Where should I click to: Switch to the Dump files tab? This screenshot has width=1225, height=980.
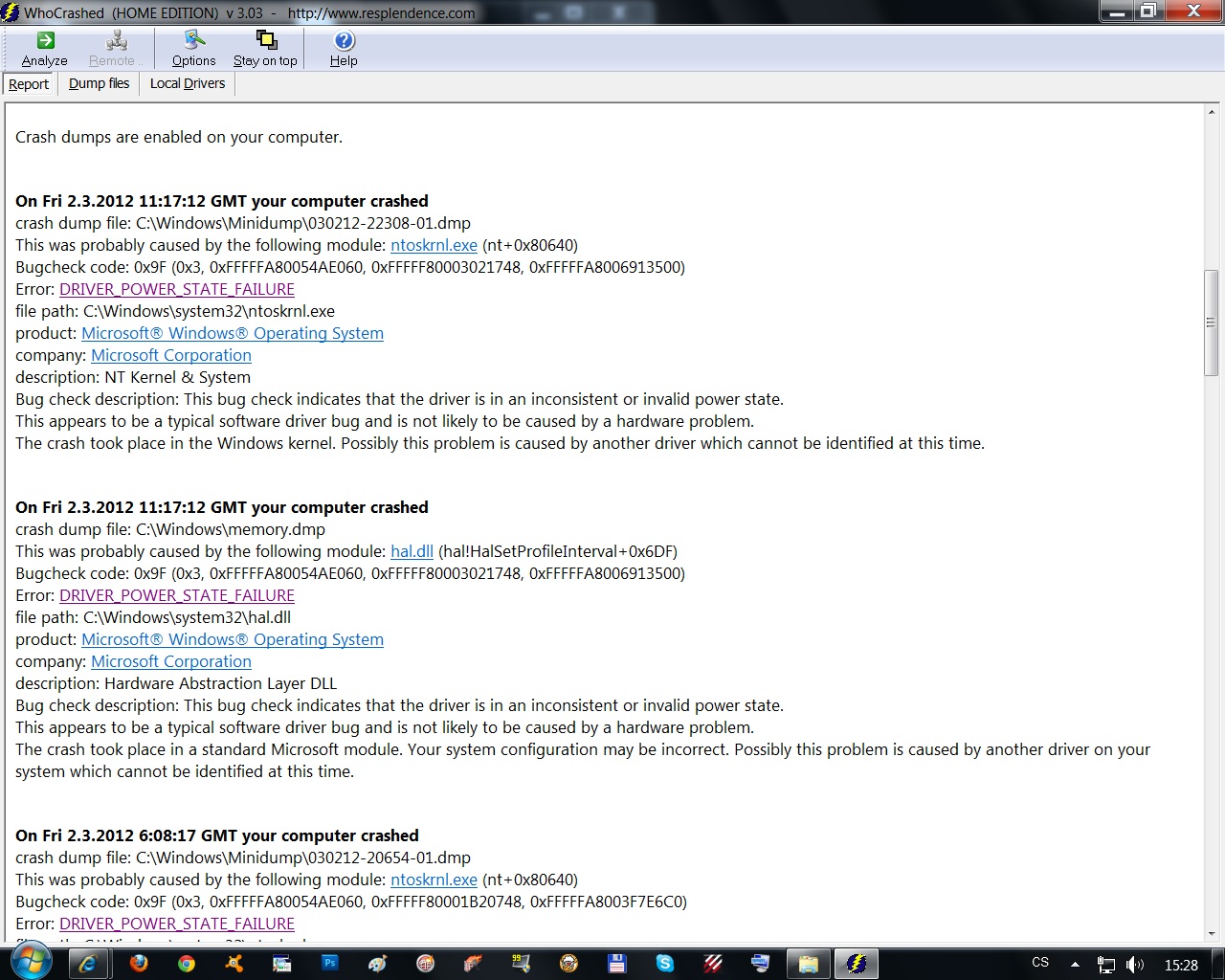[99, 83]
